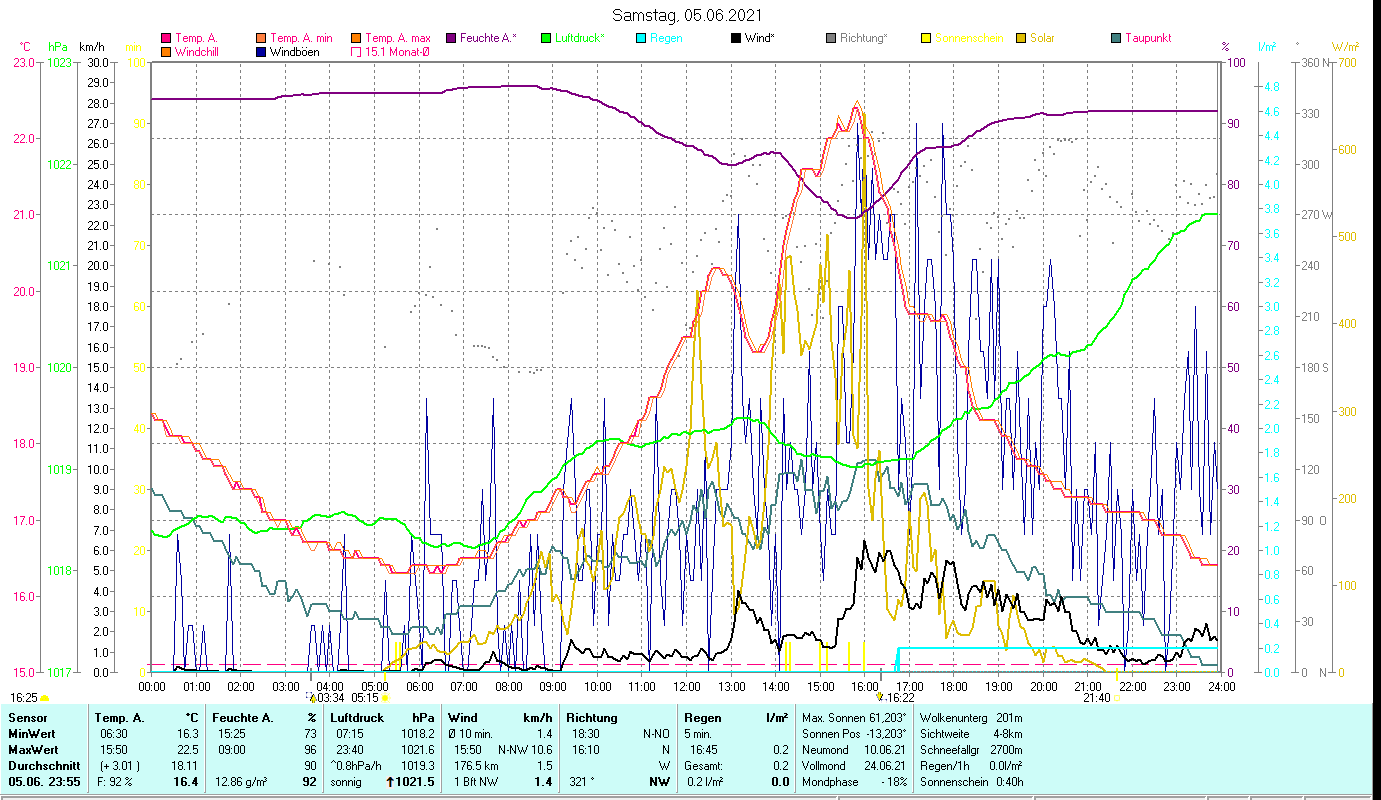
Task: Click the wind gust value 'N-NW 10.6'
Action: click(x=525, y=750)
